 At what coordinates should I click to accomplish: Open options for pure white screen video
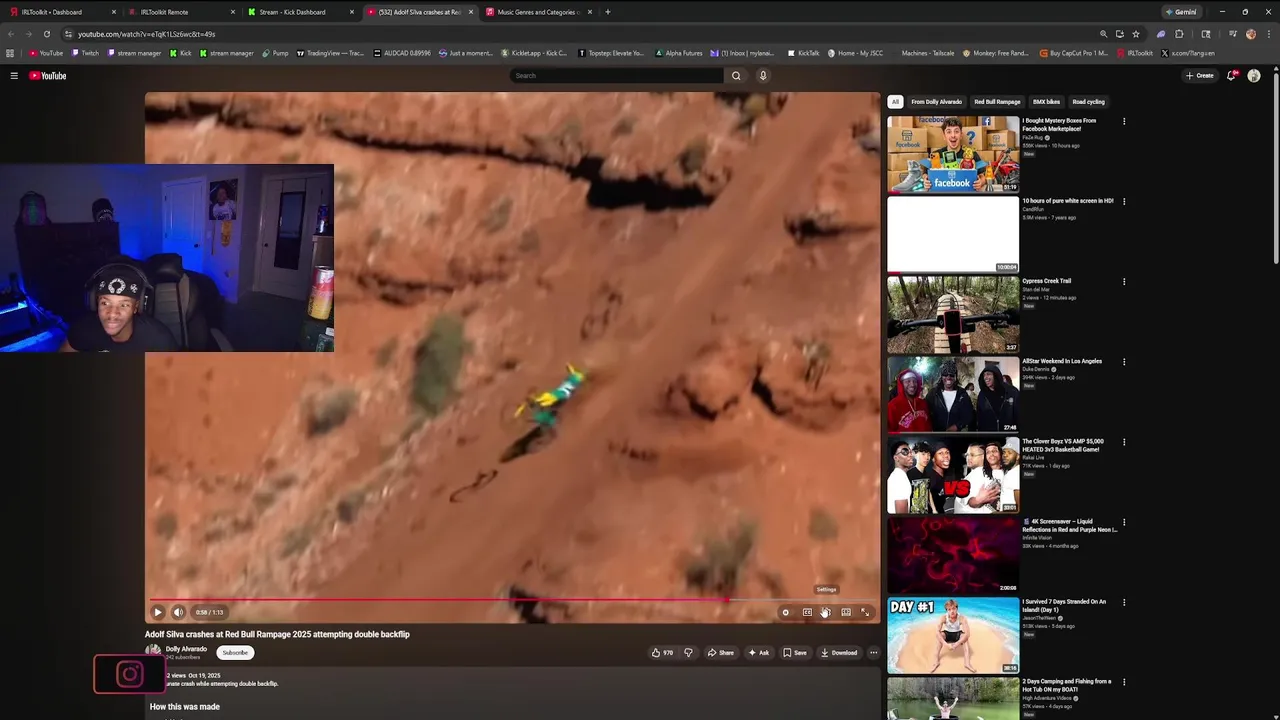(x=1124, y=202)
